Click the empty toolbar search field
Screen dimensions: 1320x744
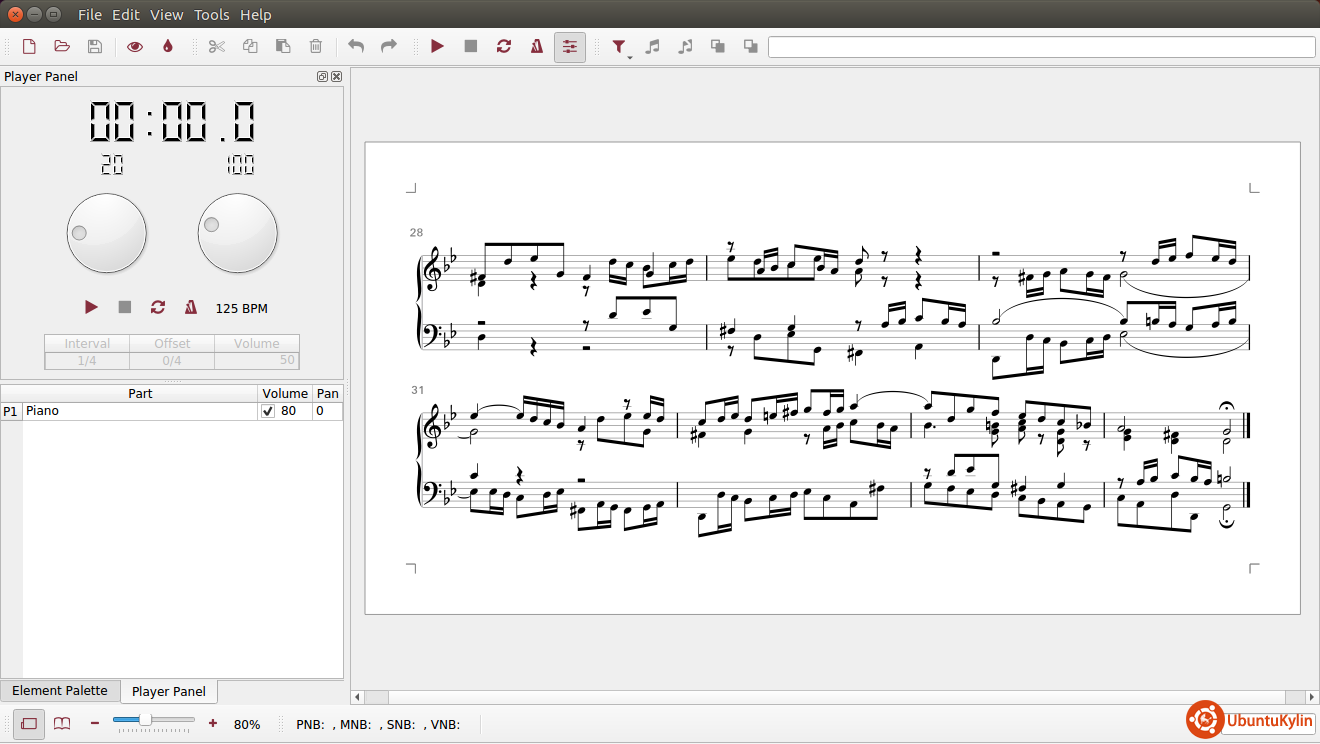(1041, 47)
